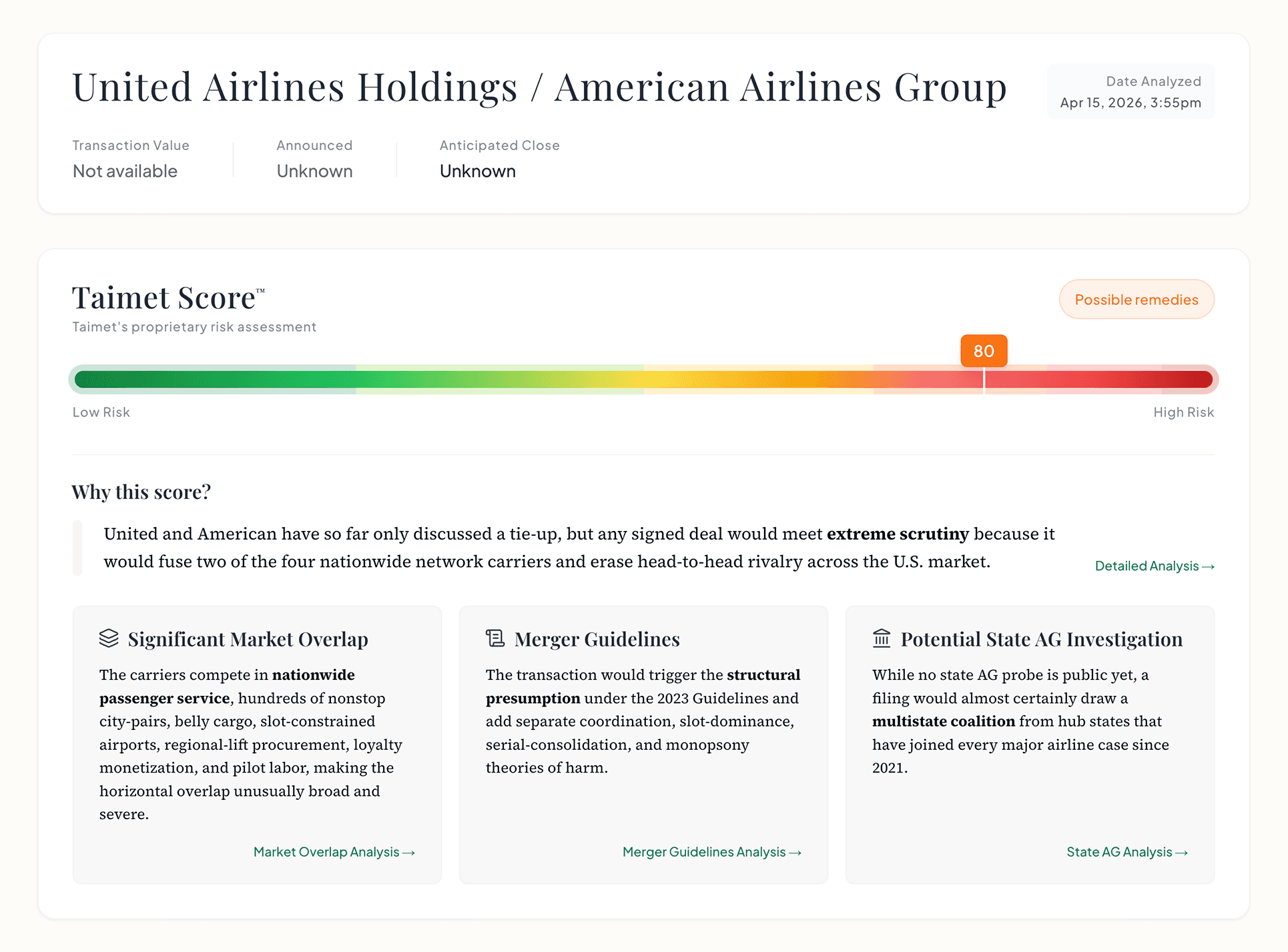Click the stacked layers icon beside Significant Market Overlap
The height and width of the screenshot is (952, 1288).
click(x=109, y=638)
